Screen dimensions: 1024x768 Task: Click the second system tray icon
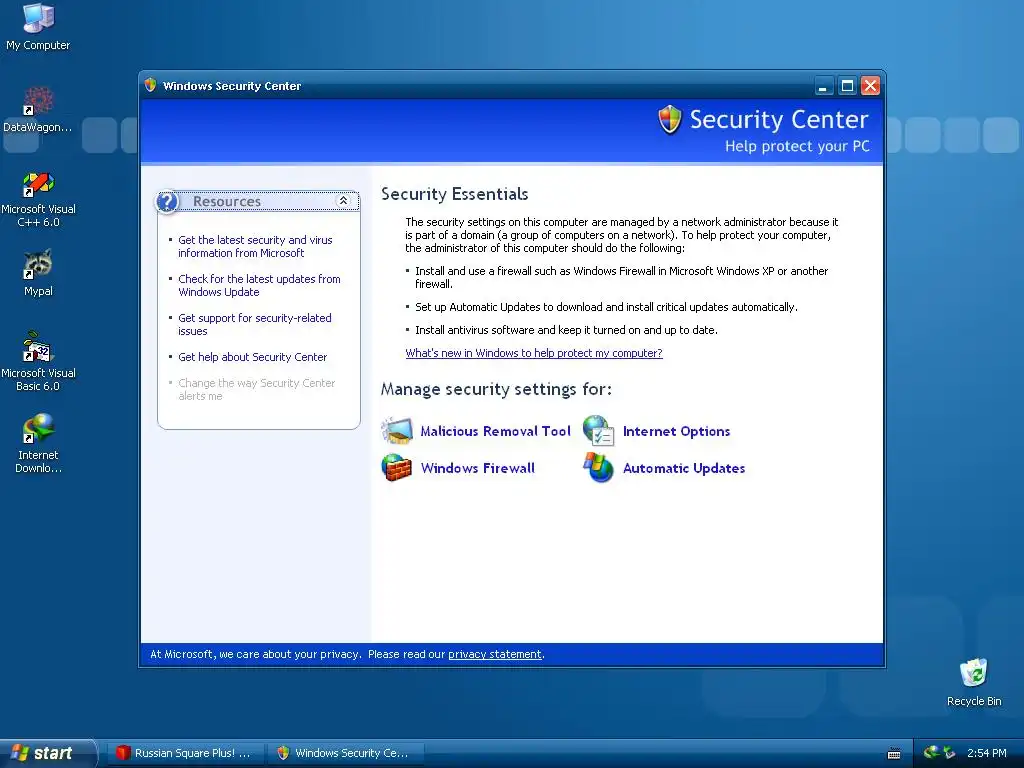pyautogui.click(x=950, y=753)
